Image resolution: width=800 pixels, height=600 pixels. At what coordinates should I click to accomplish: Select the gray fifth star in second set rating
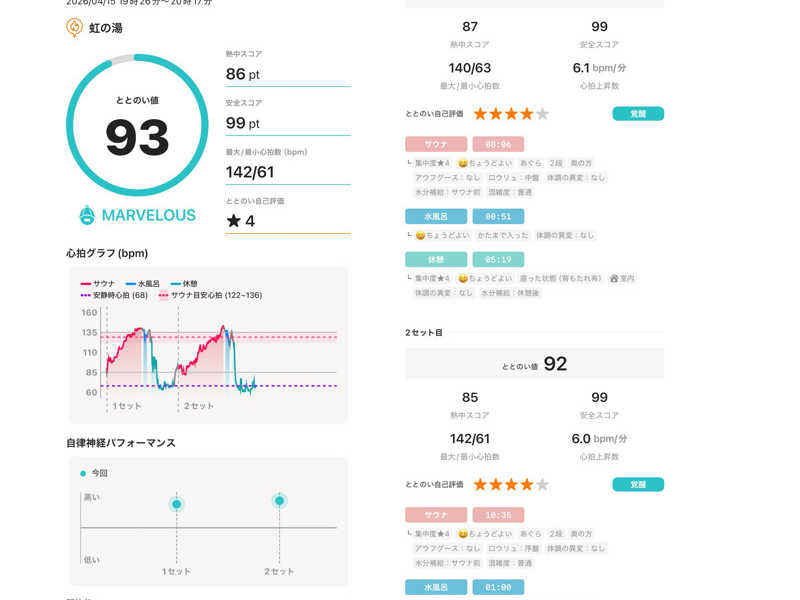coord(542,485)
